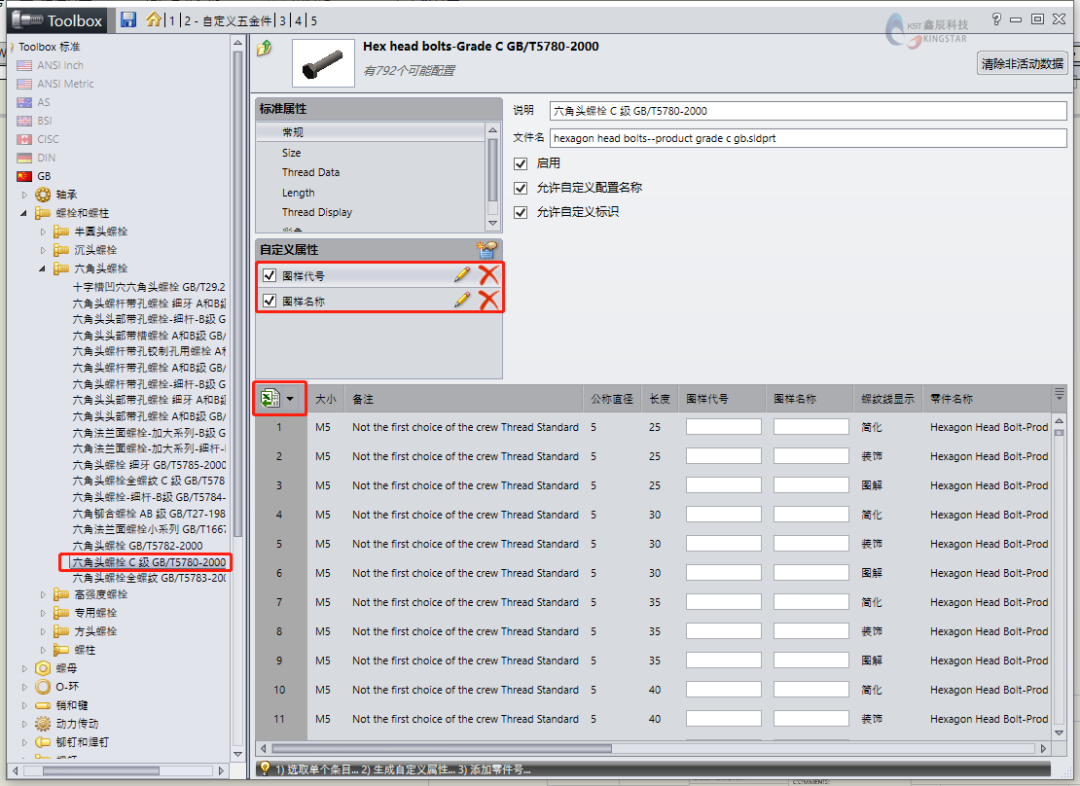Select 六角头螺栓 C 级 GB/T5780-2000 item
Image resolution: width=1080 pixels, height=786 pixels.
coord(149,562)
